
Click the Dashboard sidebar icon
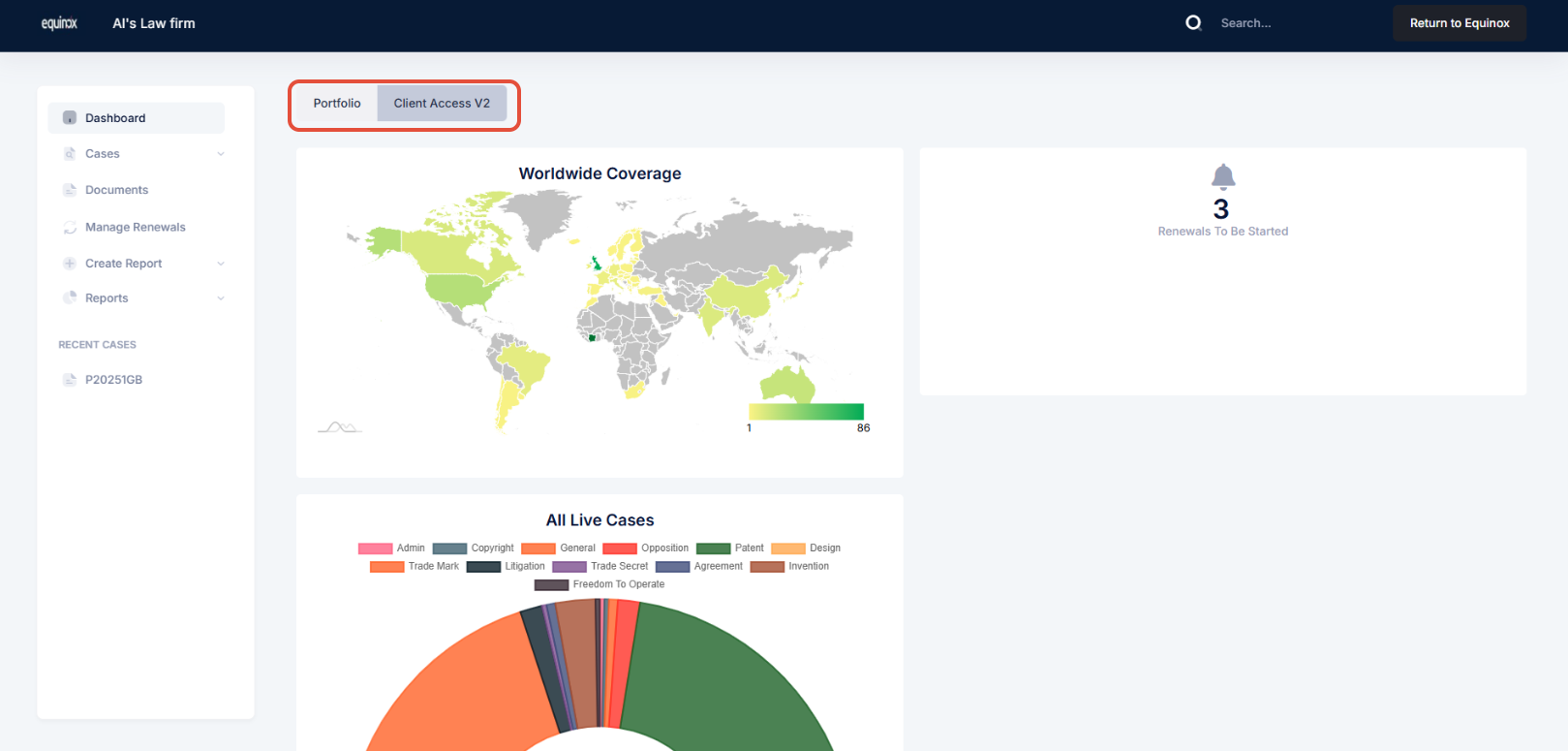tap(70, 118)
